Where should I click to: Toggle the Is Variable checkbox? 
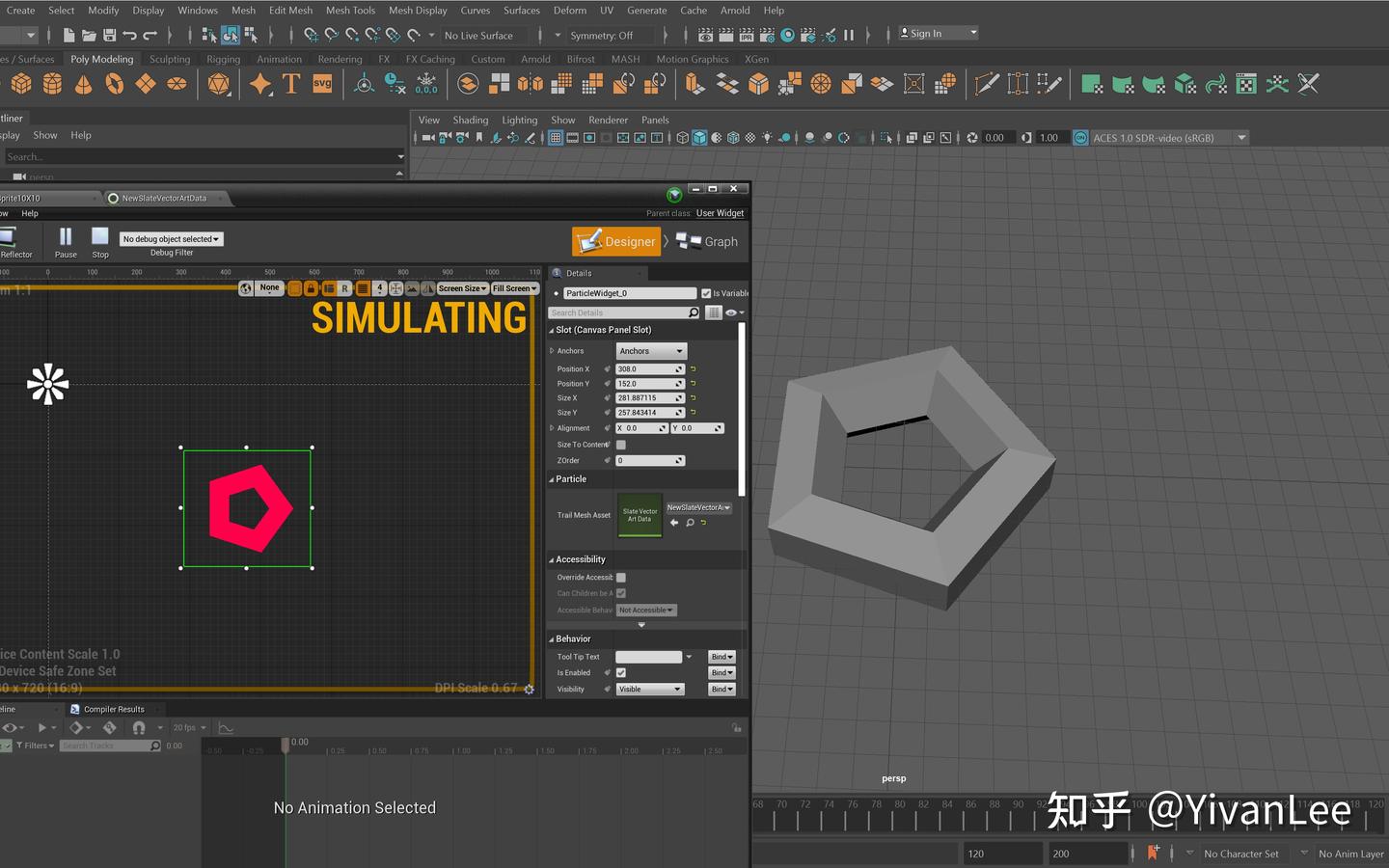[706, 293]
